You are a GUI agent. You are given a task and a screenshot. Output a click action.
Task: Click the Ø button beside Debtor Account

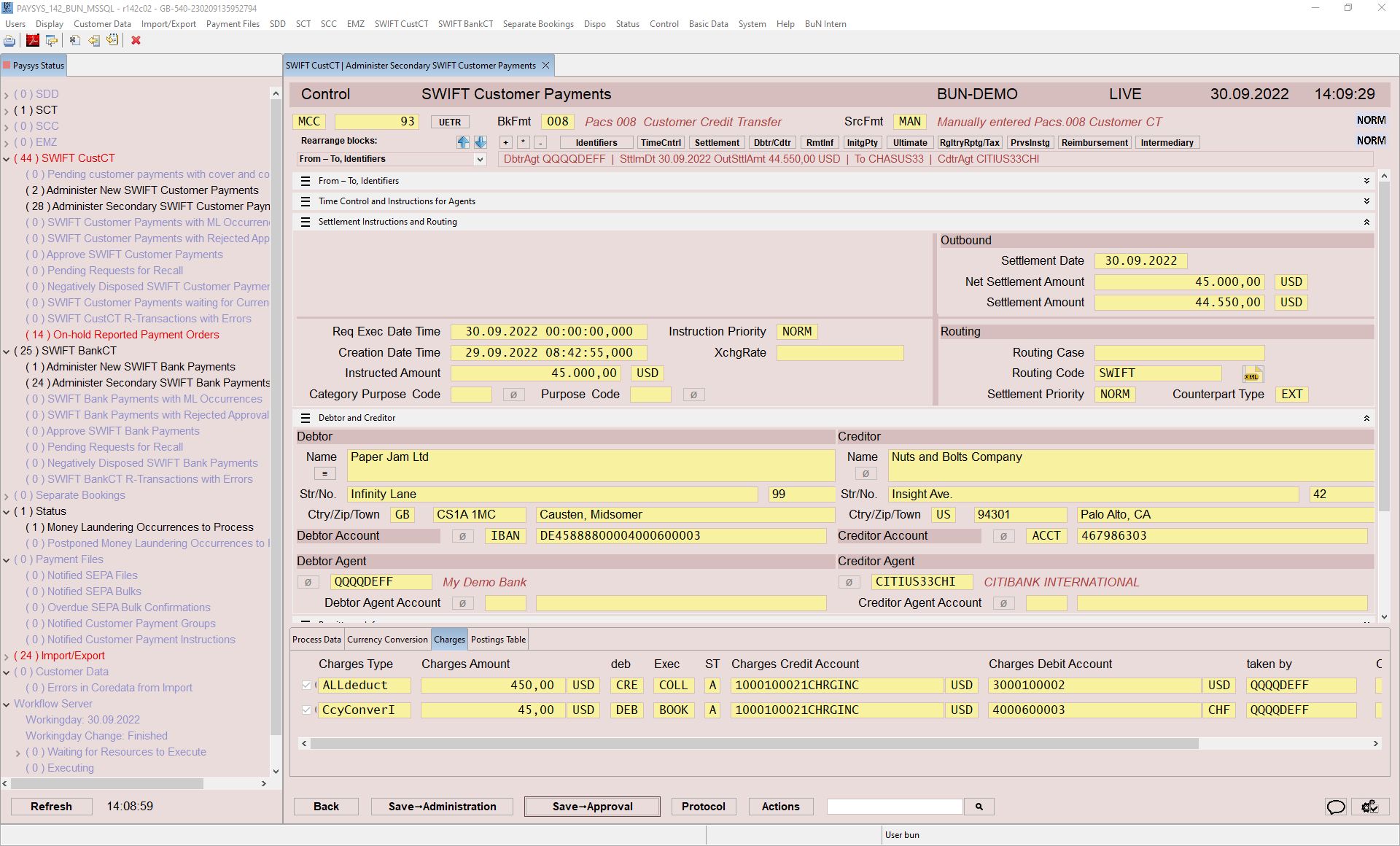click(462, 536)
